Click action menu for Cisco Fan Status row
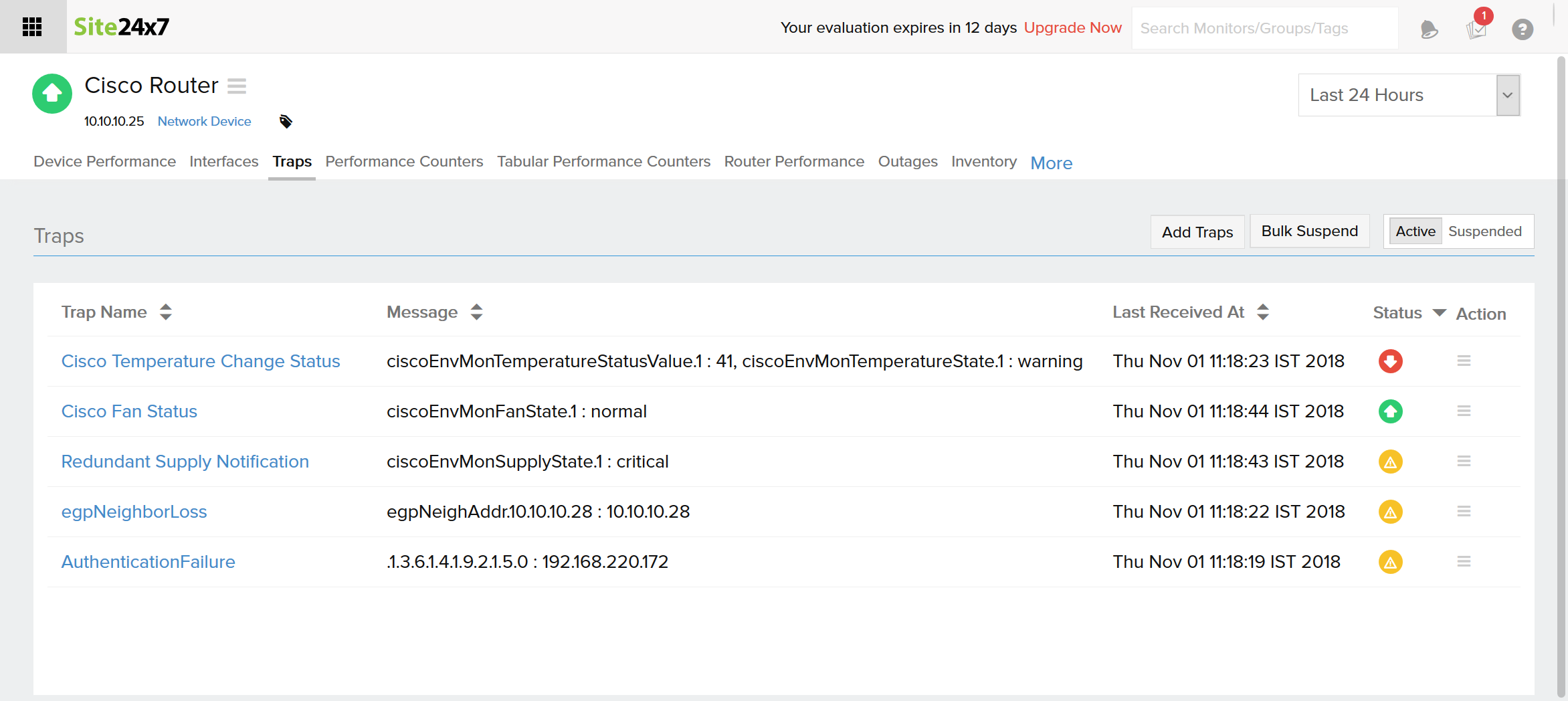Viewport: 1568px width, 701px height. pos(1464,411)
